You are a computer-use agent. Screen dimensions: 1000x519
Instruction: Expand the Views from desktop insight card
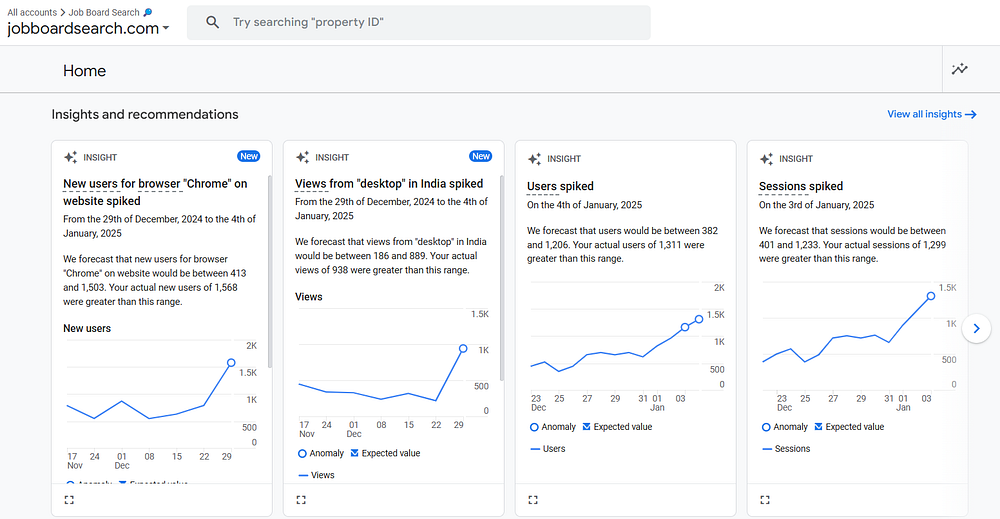tap(301, 499)
